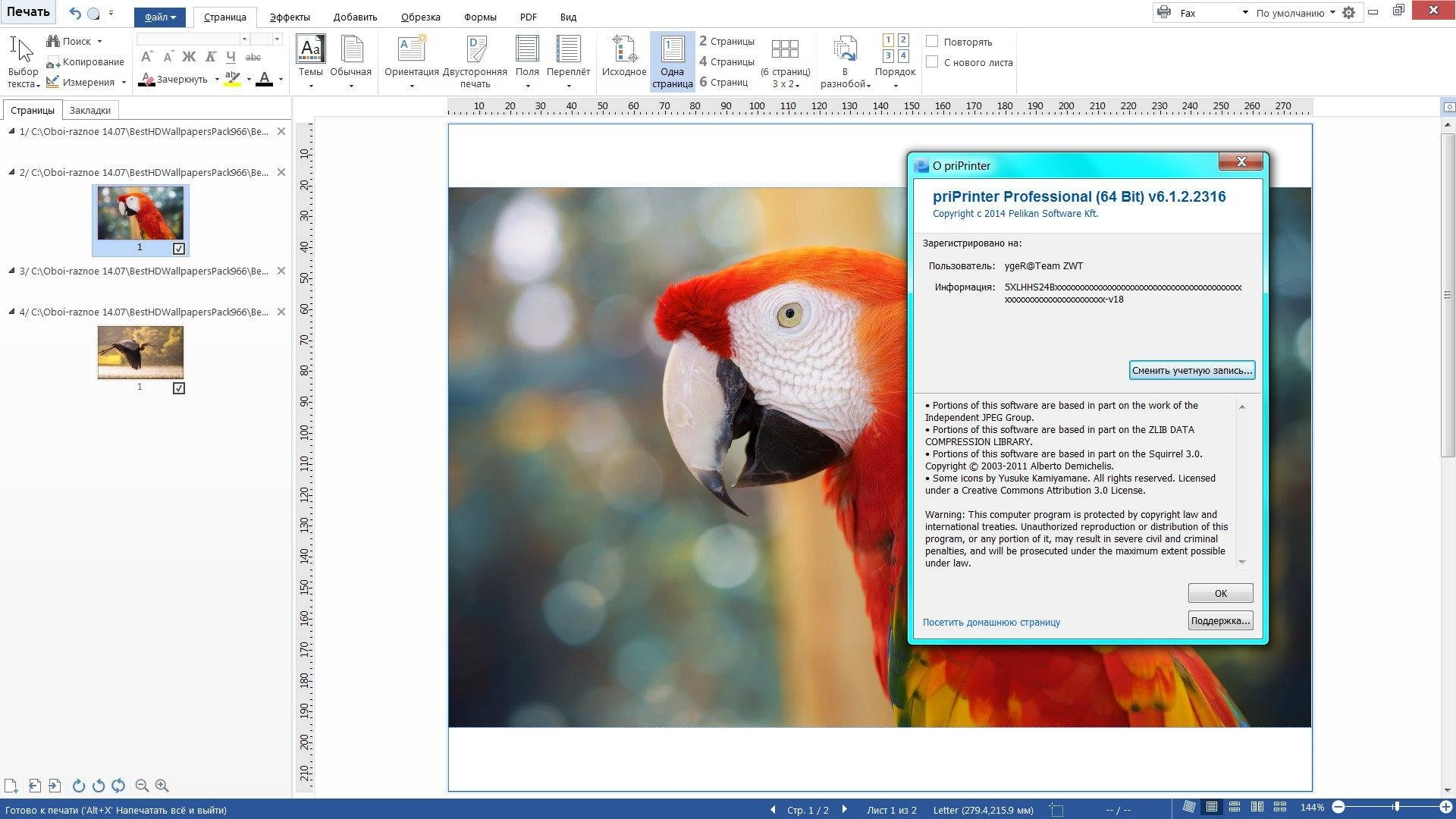Image resolution: width=1456 pixels, height=819 pixels.
Task: Select the text selection tool (Выбор текста)
Action: click(x=23, y=63)
